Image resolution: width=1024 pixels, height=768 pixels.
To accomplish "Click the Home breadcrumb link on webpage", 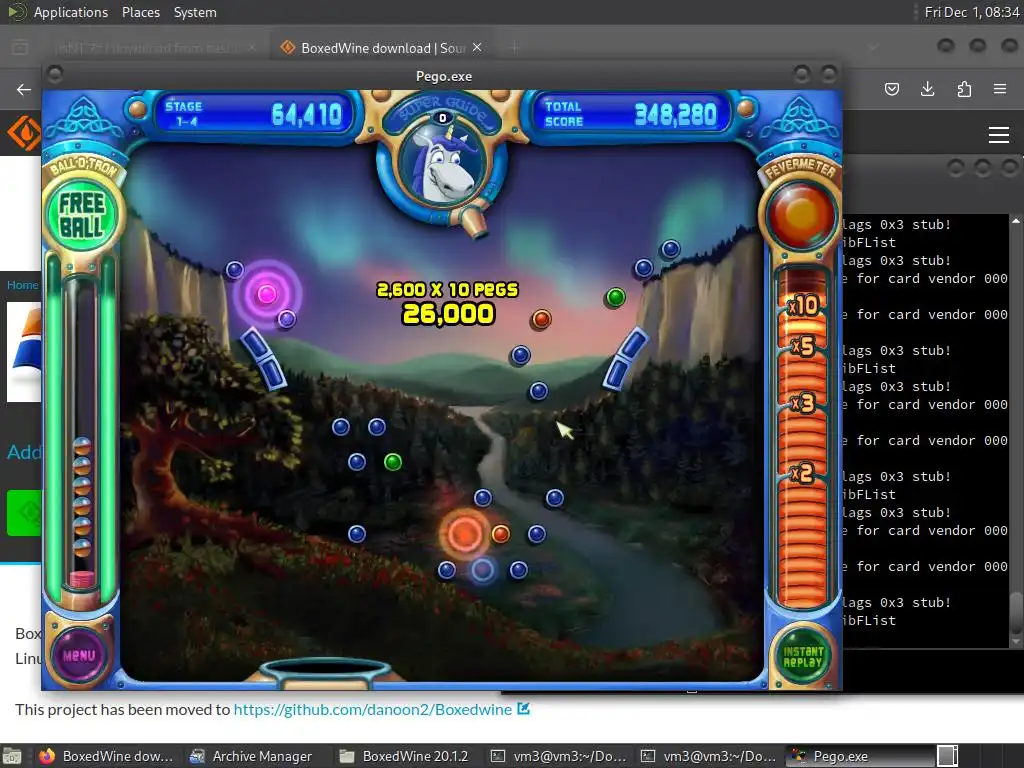I will (22, 285).
